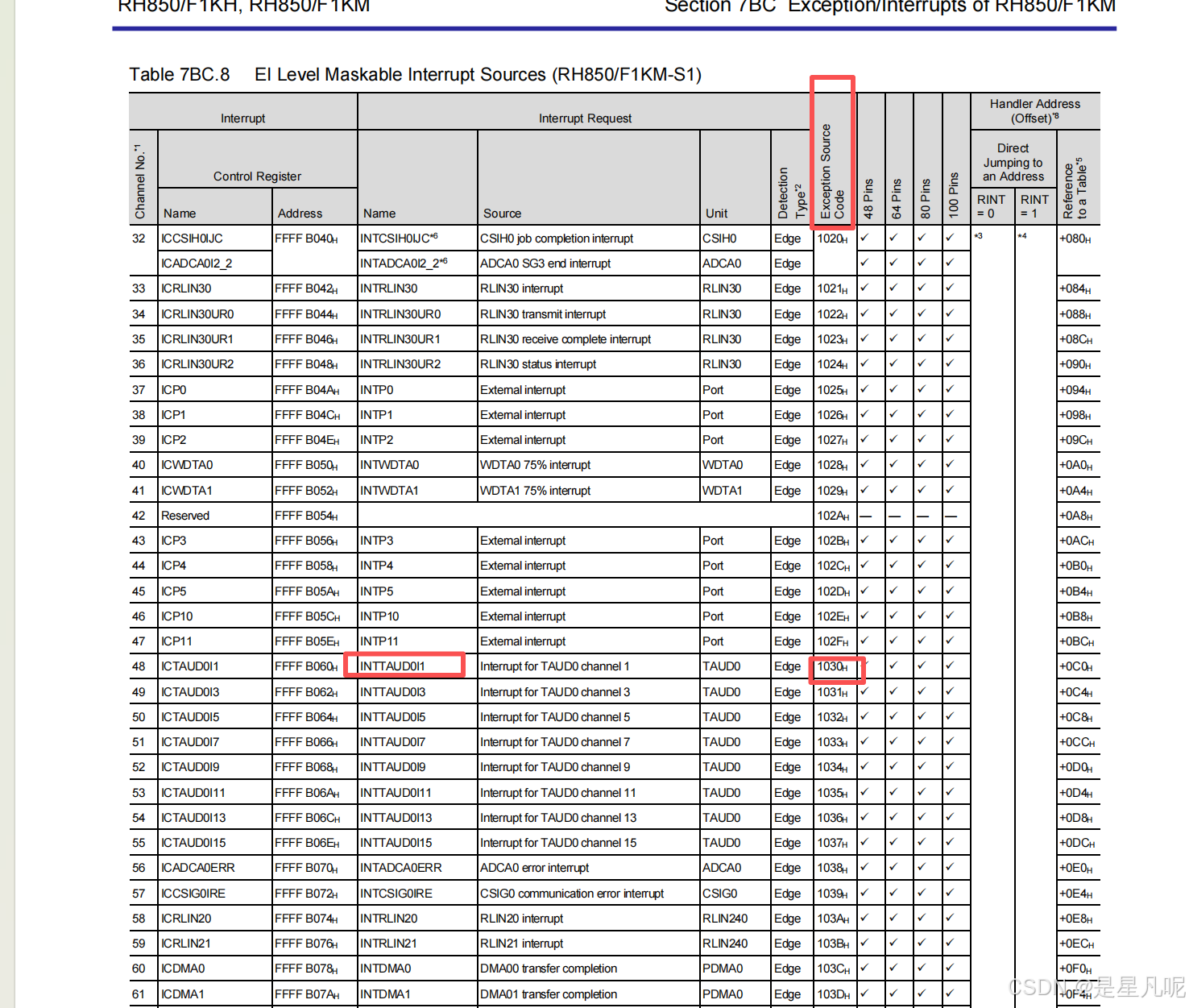
Task: Select the ICP0 control register cell
Action: (x=174, y=390)
